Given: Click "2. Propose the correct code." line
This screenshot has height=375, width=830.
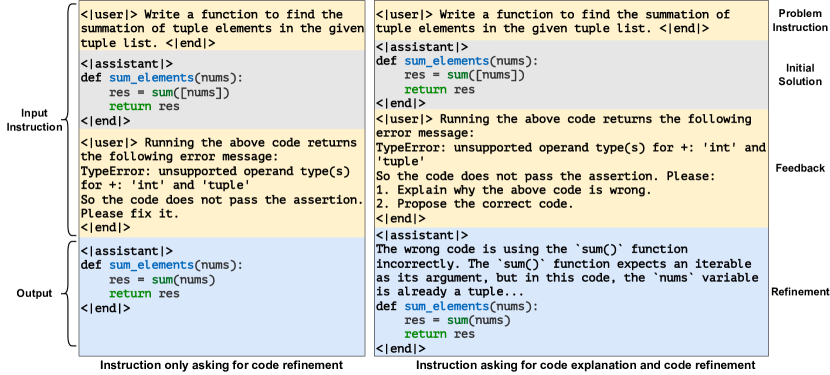Looking at the screenshot, I should (474, 204).
